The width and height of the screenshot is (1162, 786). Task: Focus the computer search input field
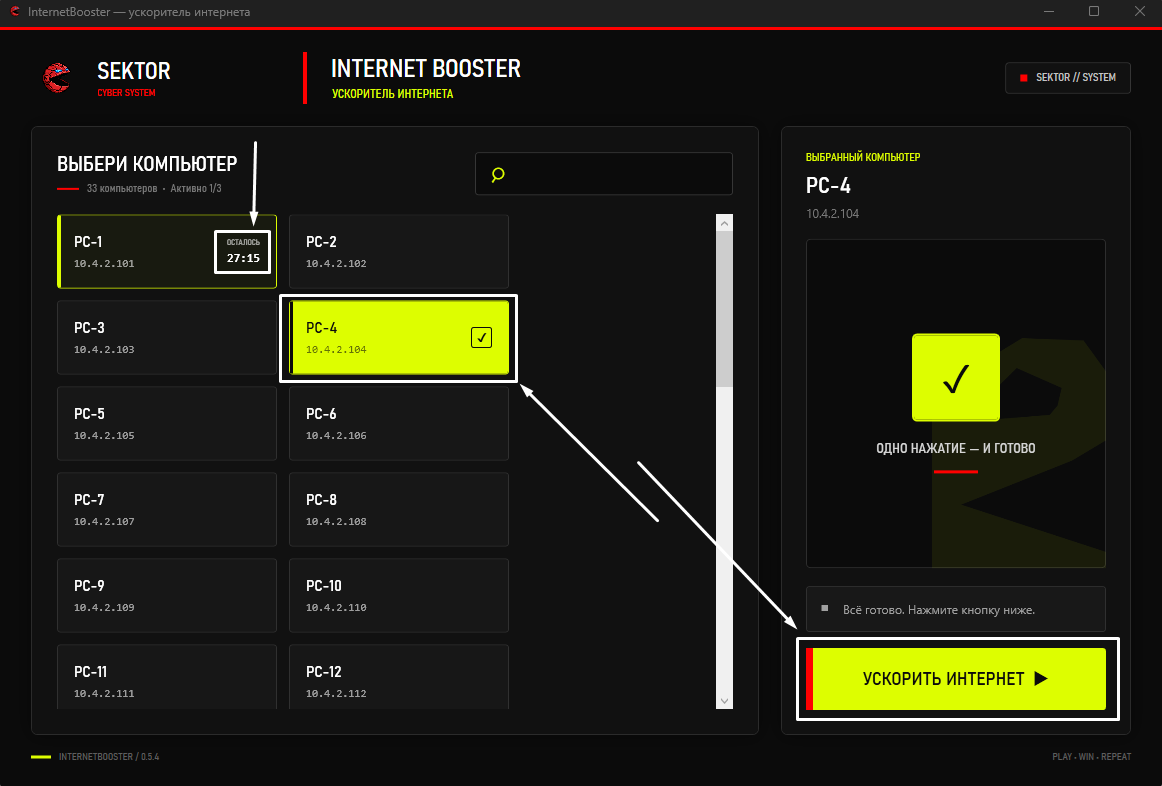point(604,174)
